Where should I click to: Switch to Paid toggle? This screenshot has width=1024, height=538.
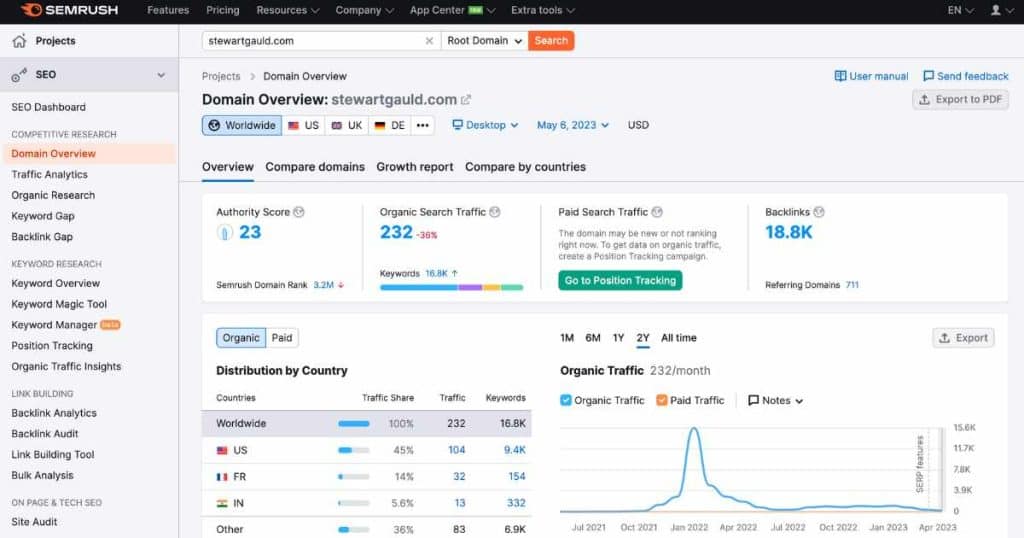[x=282, y=338]
